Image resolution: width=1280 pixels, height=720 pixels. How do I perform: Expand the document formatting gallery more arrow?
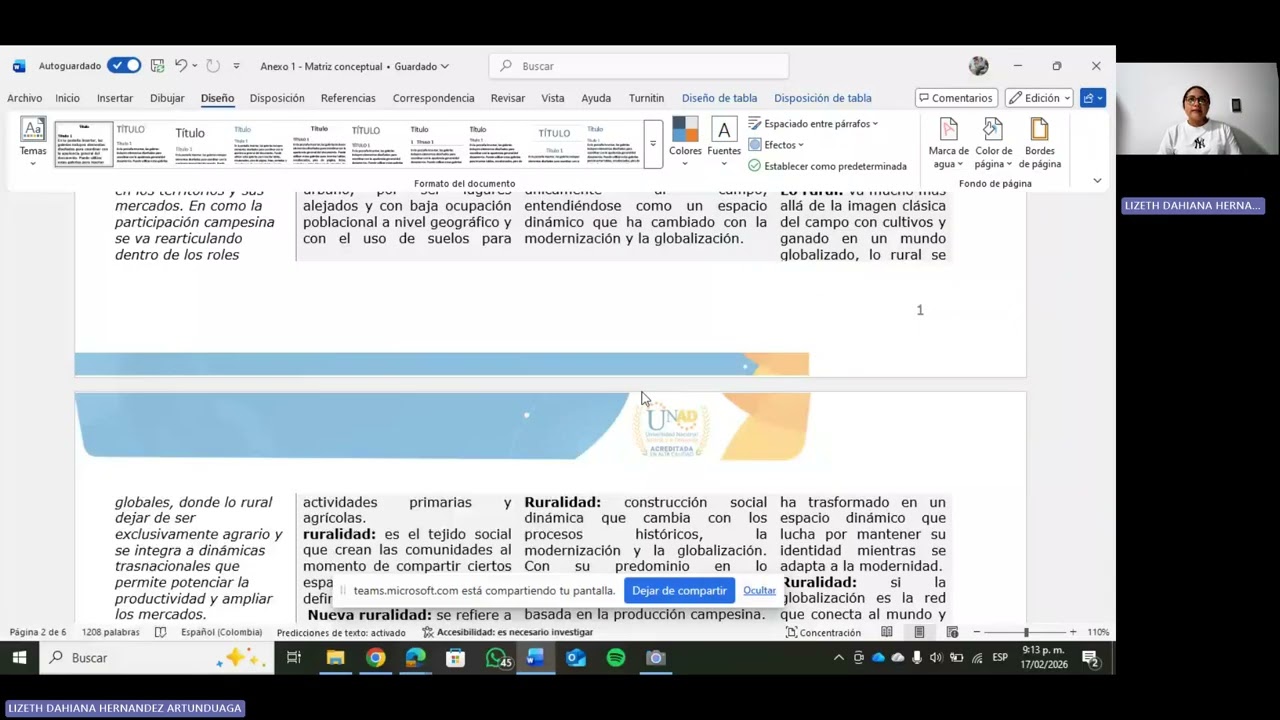tap(652, 144)
